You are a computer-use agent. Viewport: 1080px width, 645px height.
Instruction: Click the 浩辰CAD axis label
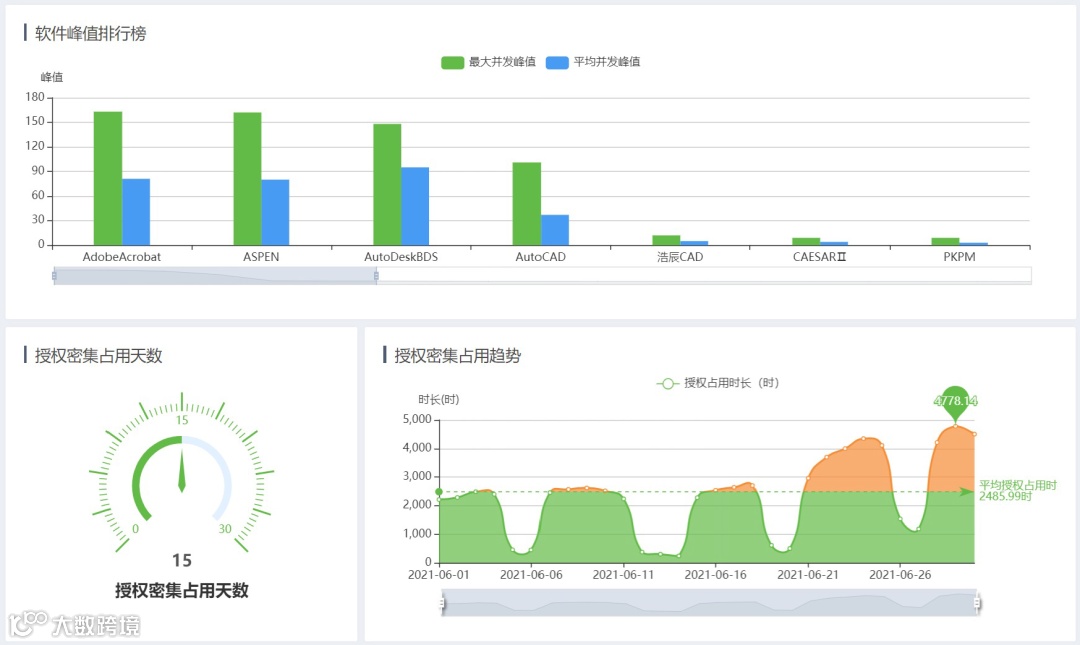tap(680, 257)
